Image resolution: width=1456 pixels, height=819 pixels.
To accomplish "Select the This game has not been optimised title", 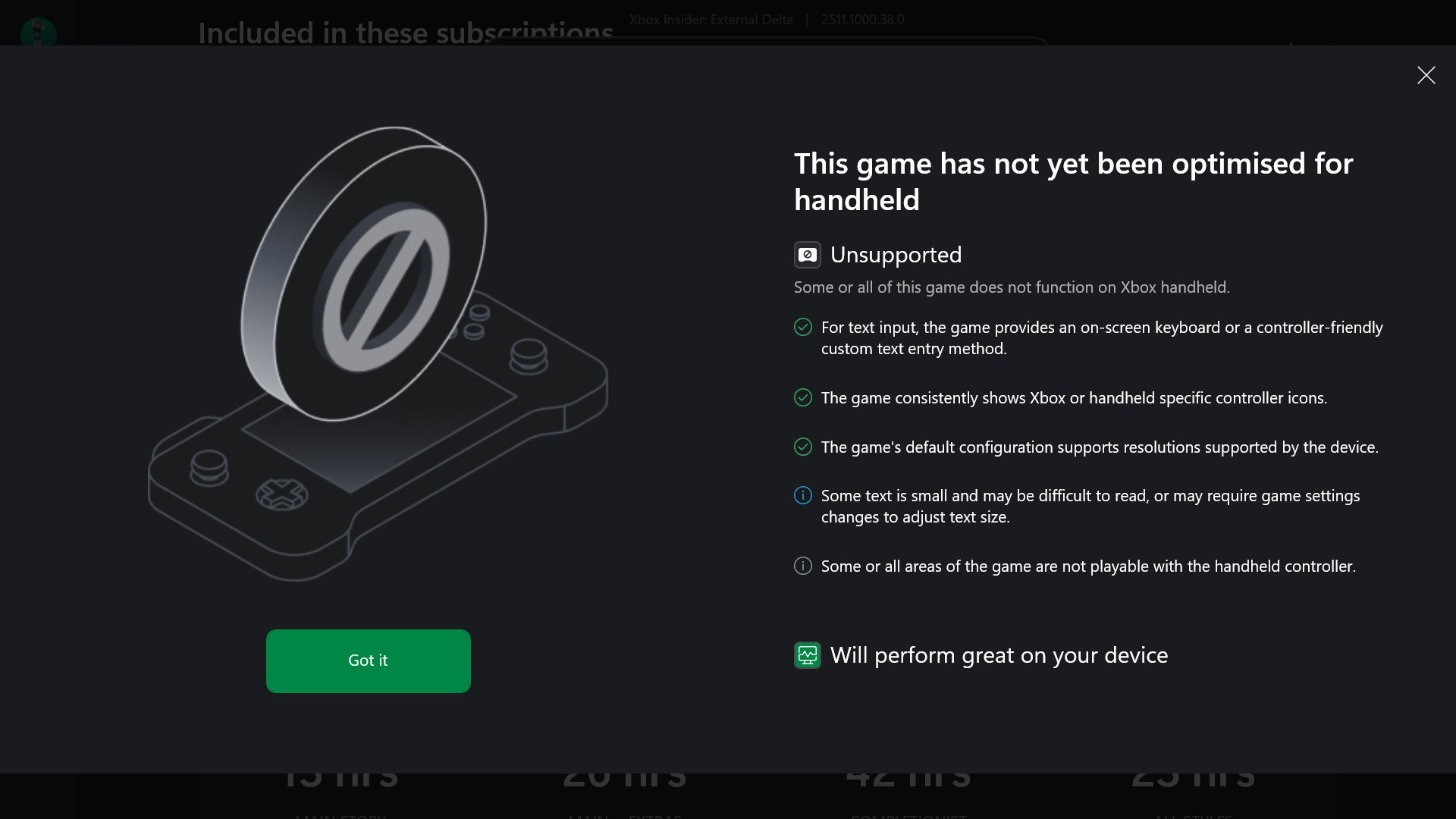I will (x=1072, y=182).
